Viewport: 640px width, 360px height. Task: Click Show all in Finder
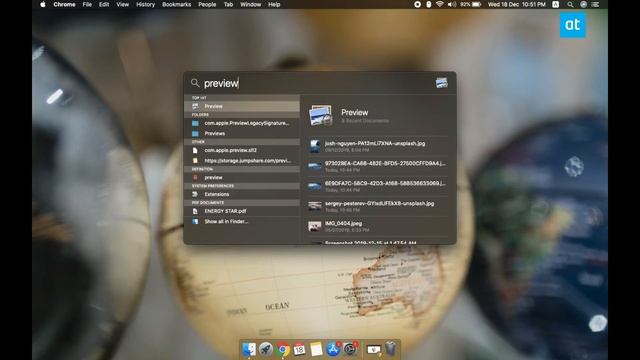(x=242, y=222)
